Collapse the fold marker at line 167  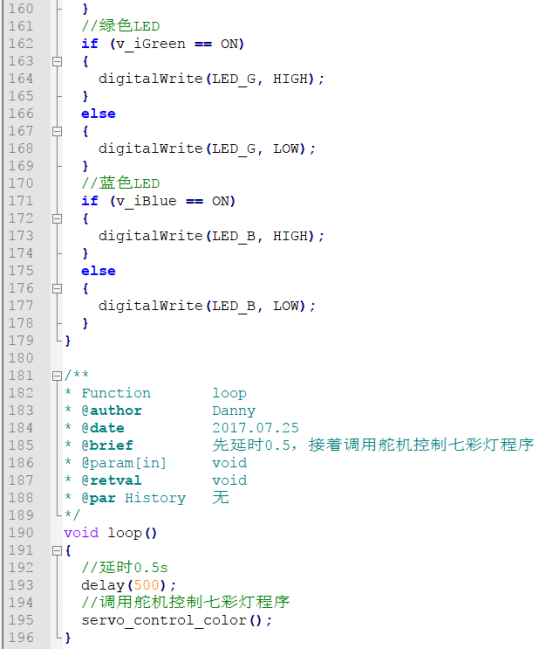[57, 131]
